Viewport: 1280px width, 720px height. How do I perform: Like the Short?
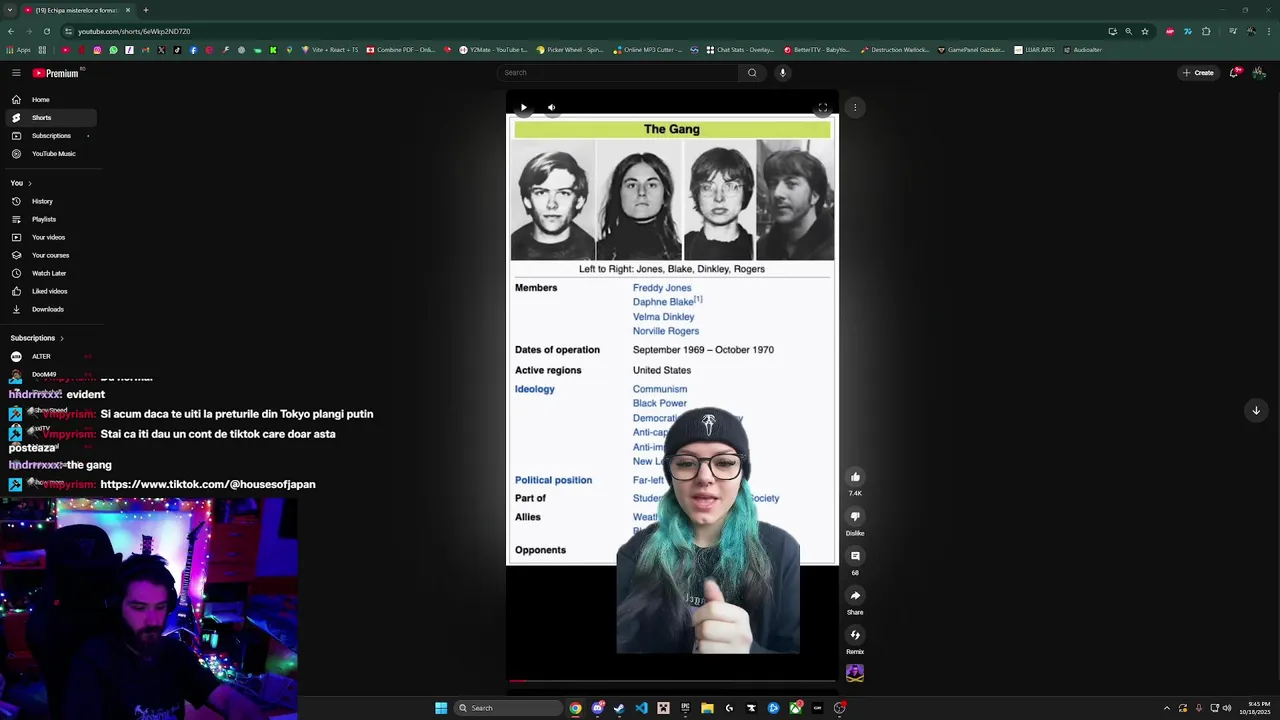click(x=855, y=477)
